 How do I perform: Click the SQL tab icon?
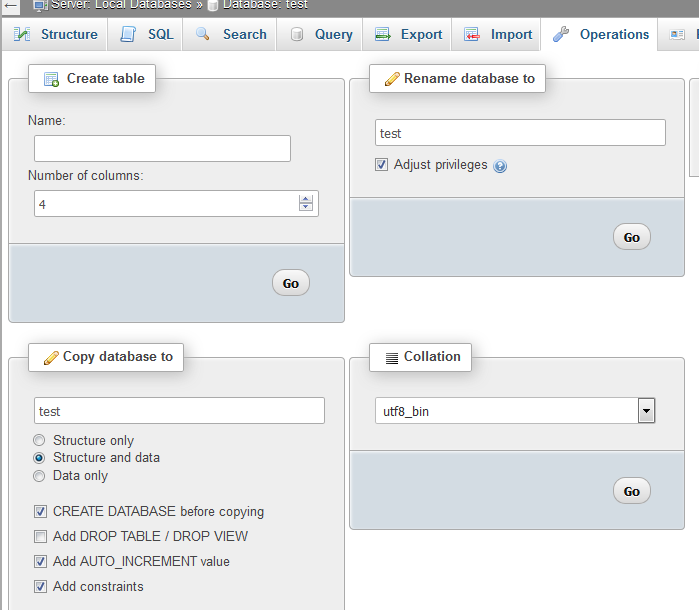[x=128, y=34]
